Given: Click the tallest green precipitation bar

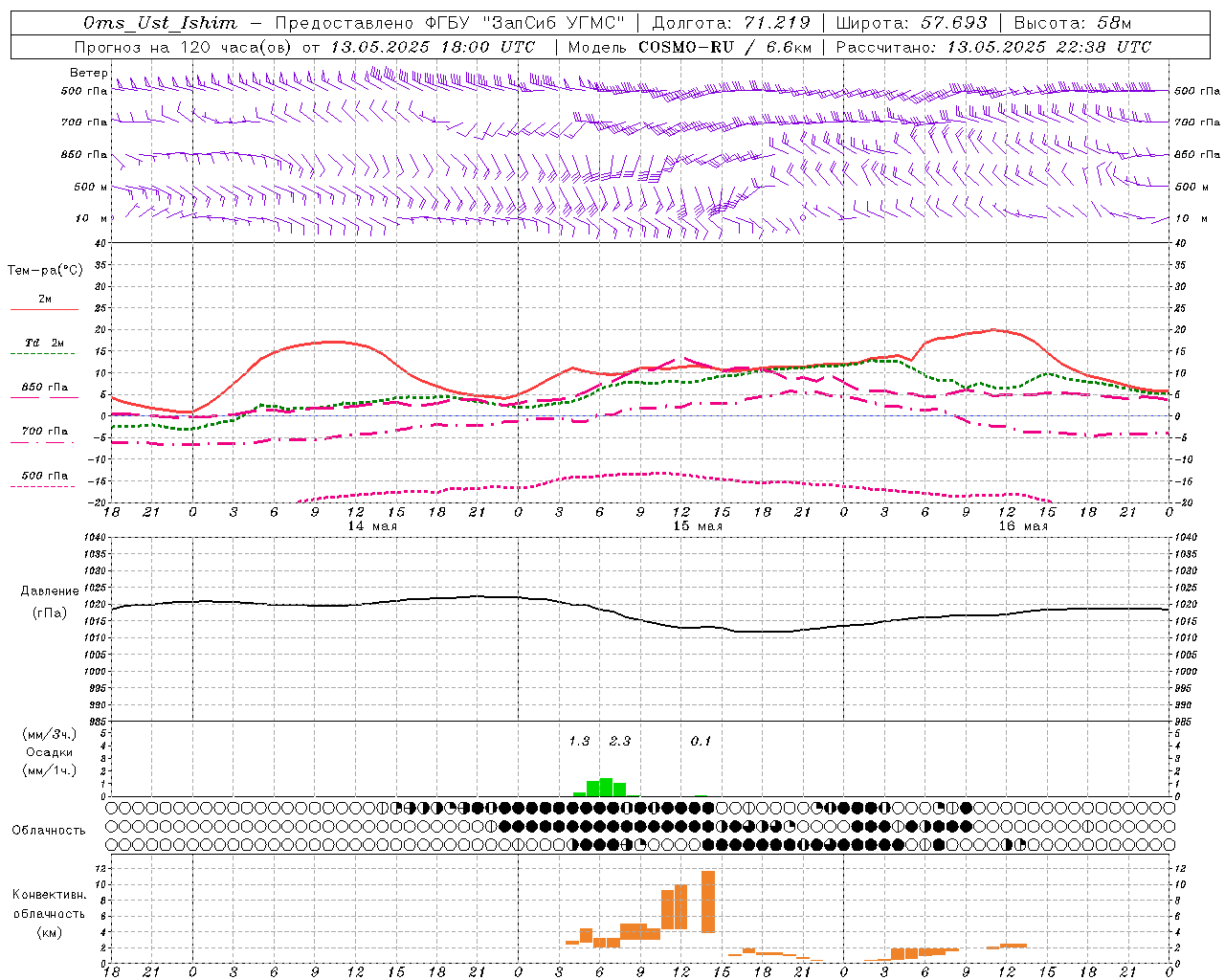Looking at the screenshot, I should coord(606,788).
